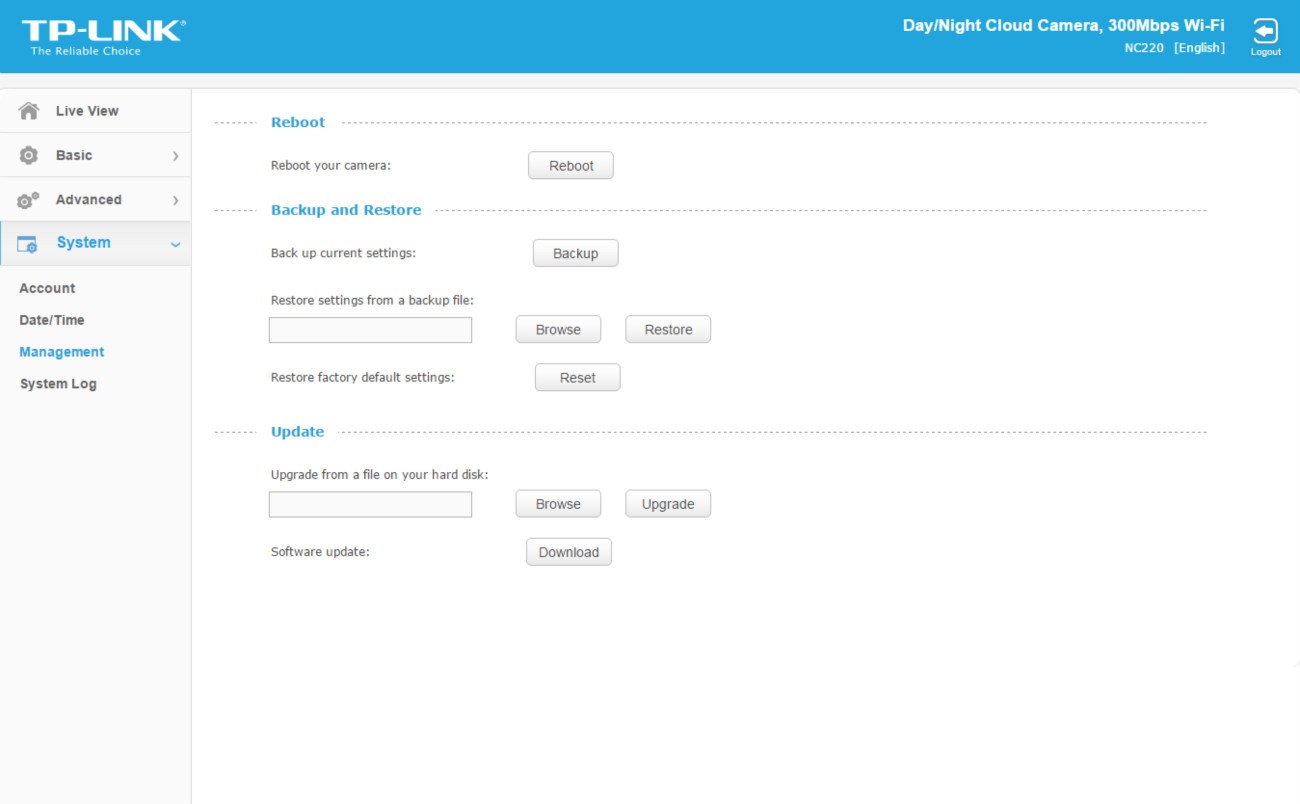The image size is (1300, 804).
Task: Click the Live View home icon
Action: (x=29, y=111)
